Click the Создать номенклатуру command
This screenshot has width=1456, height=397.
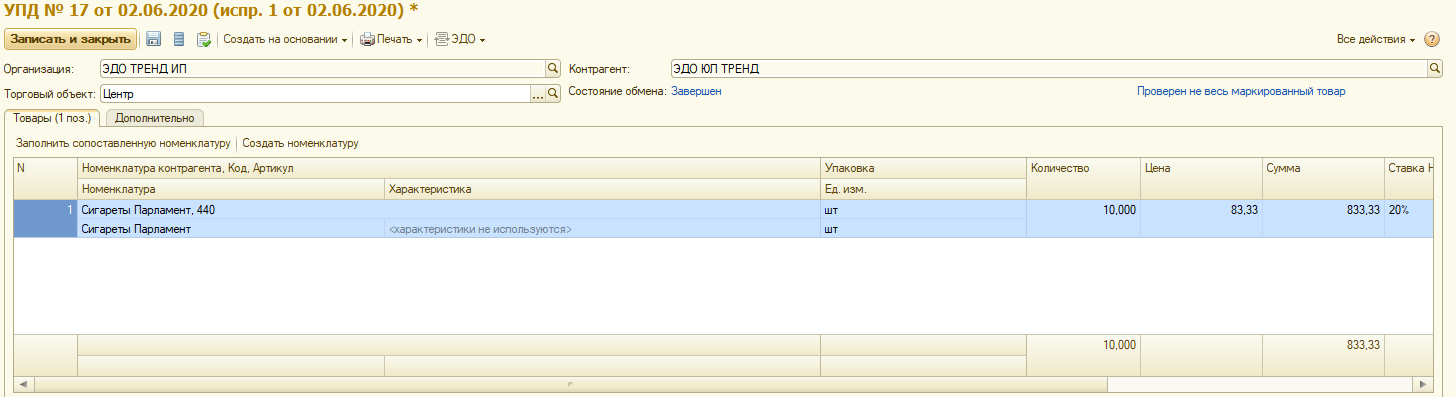coord(300,143)
